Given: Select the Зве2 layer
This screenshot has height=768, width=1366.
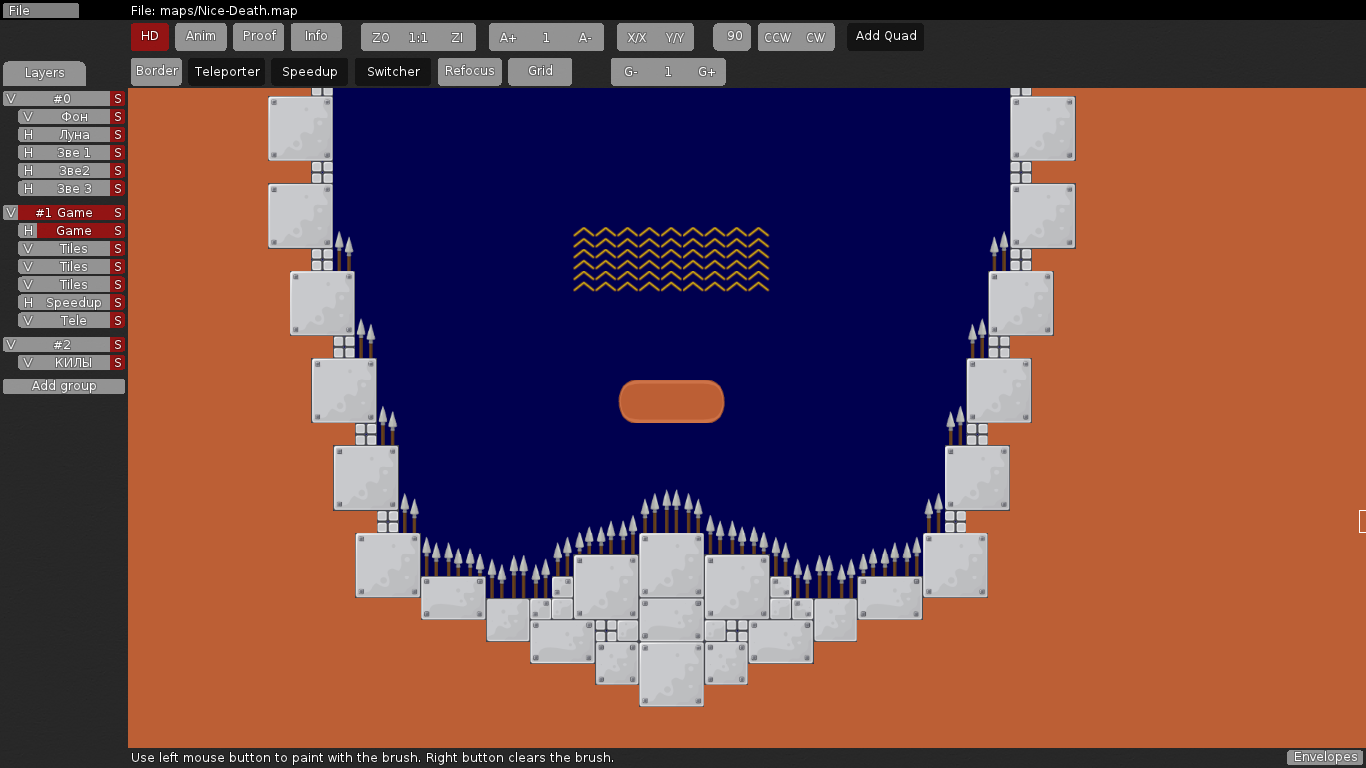Looking at the screenshot, I should pos(74,171).
